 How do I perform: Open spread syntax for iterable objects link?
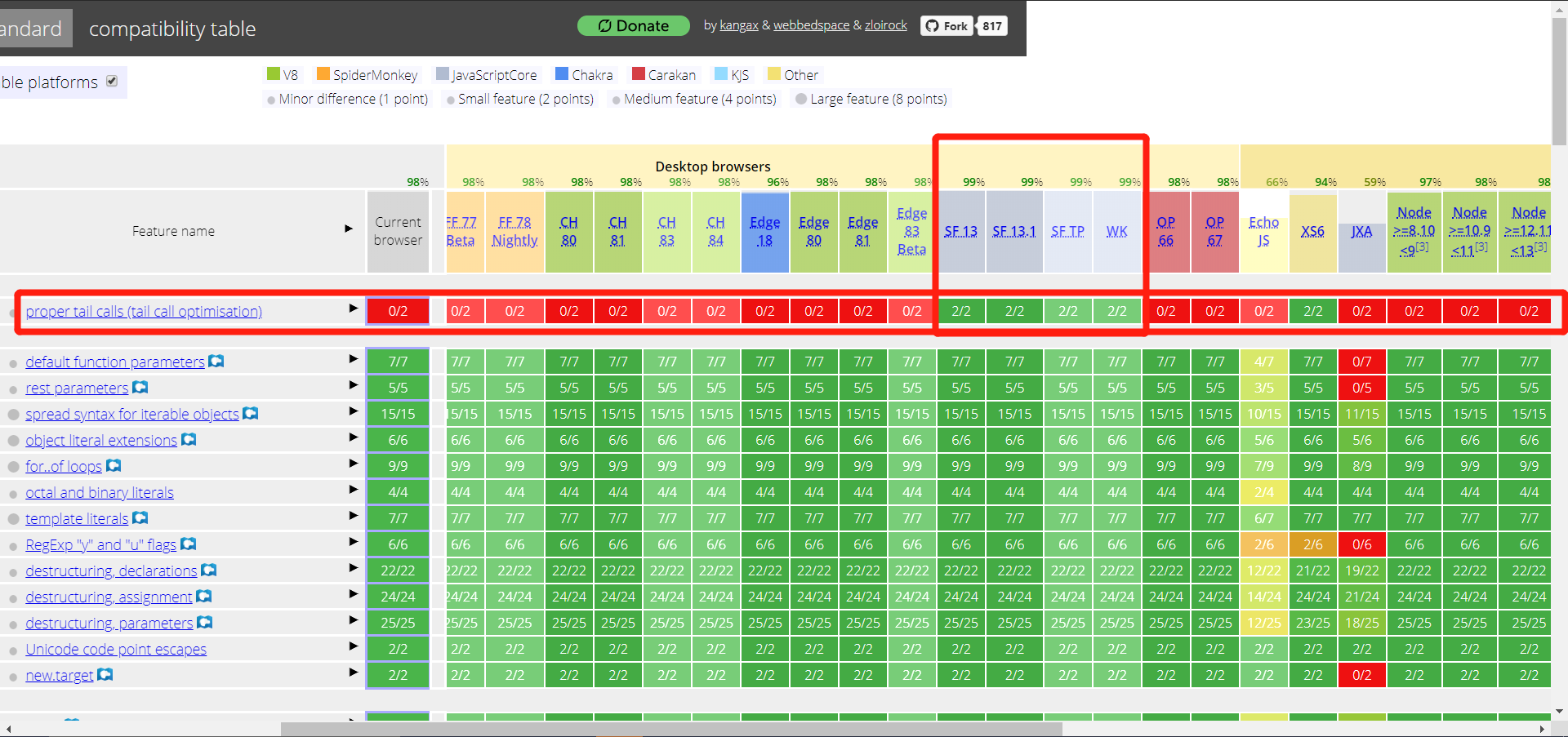point(132,414)
